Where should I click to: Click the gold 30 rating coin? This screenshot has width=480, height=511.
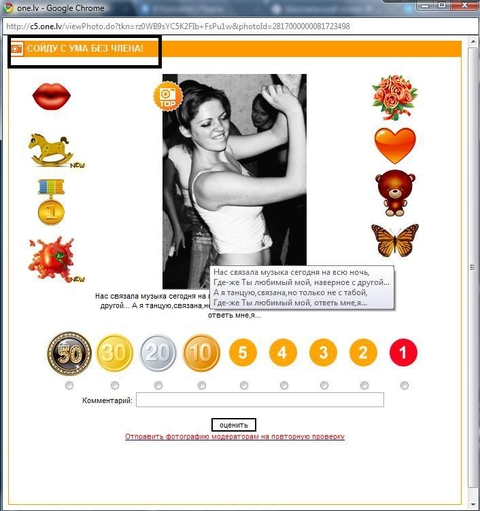tap(115, 353)
